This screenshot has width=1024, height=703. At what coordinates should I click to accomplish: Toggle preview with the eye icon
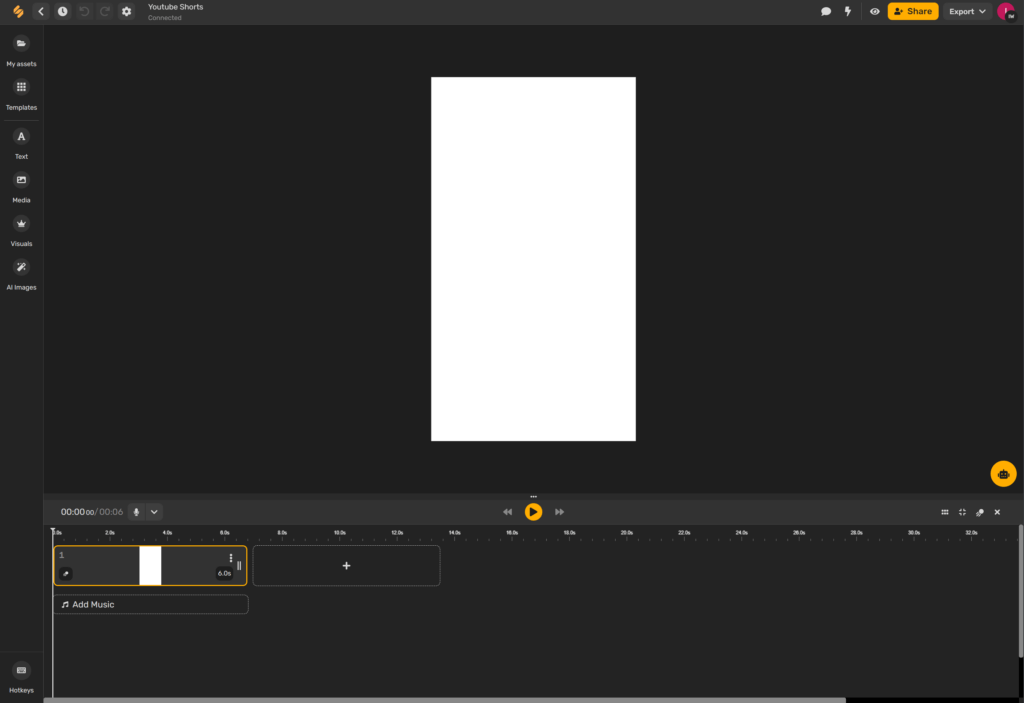(x=874, y=11)
